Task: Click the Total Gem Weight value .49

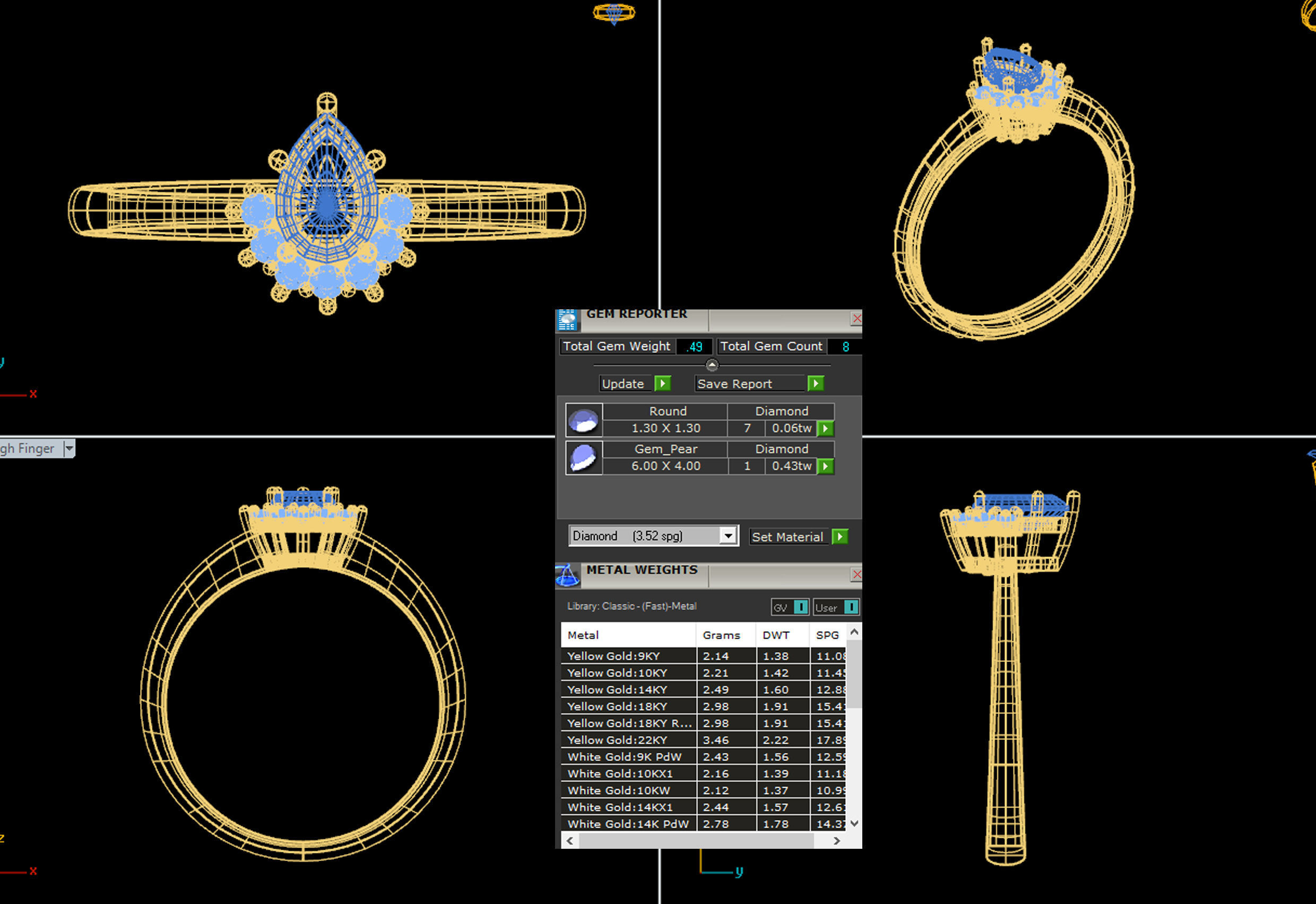Action: click(694, 347)
